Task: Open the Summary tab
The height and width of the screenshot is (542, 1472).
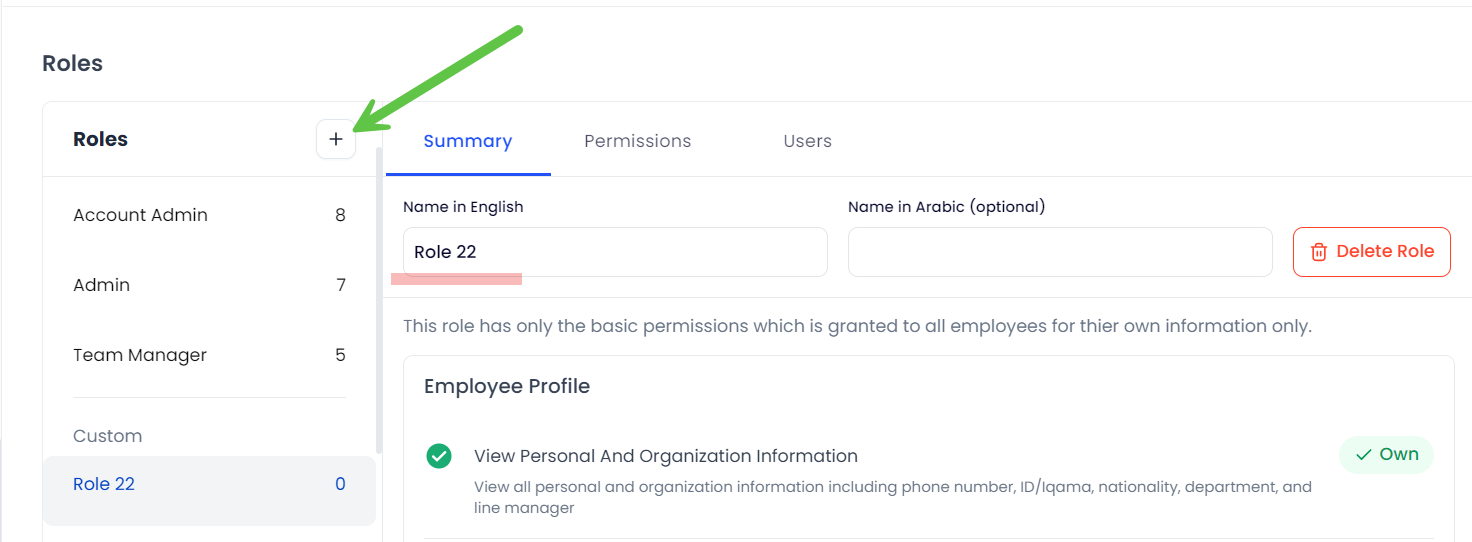Action: (x=467, y=141)
